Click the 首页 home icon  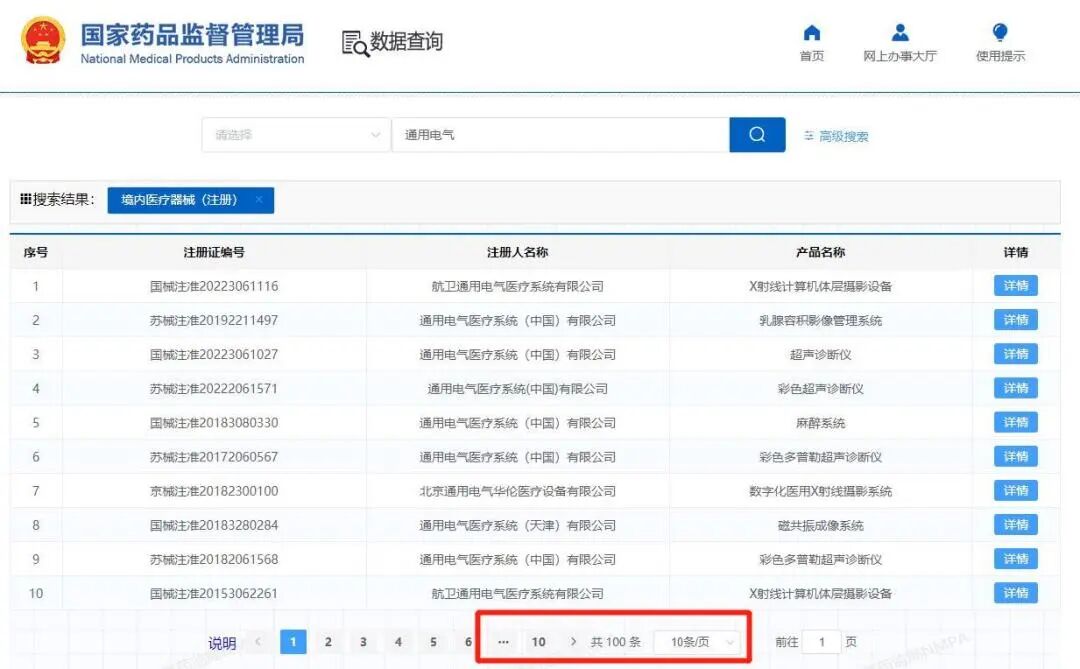click(811, 32)
